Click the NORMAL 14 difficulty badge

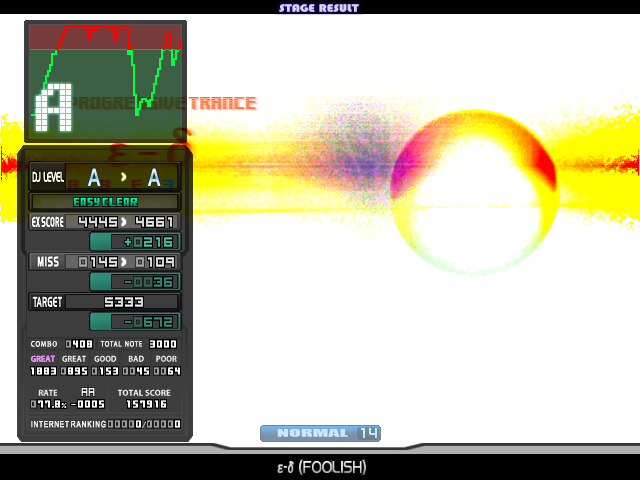320,433
